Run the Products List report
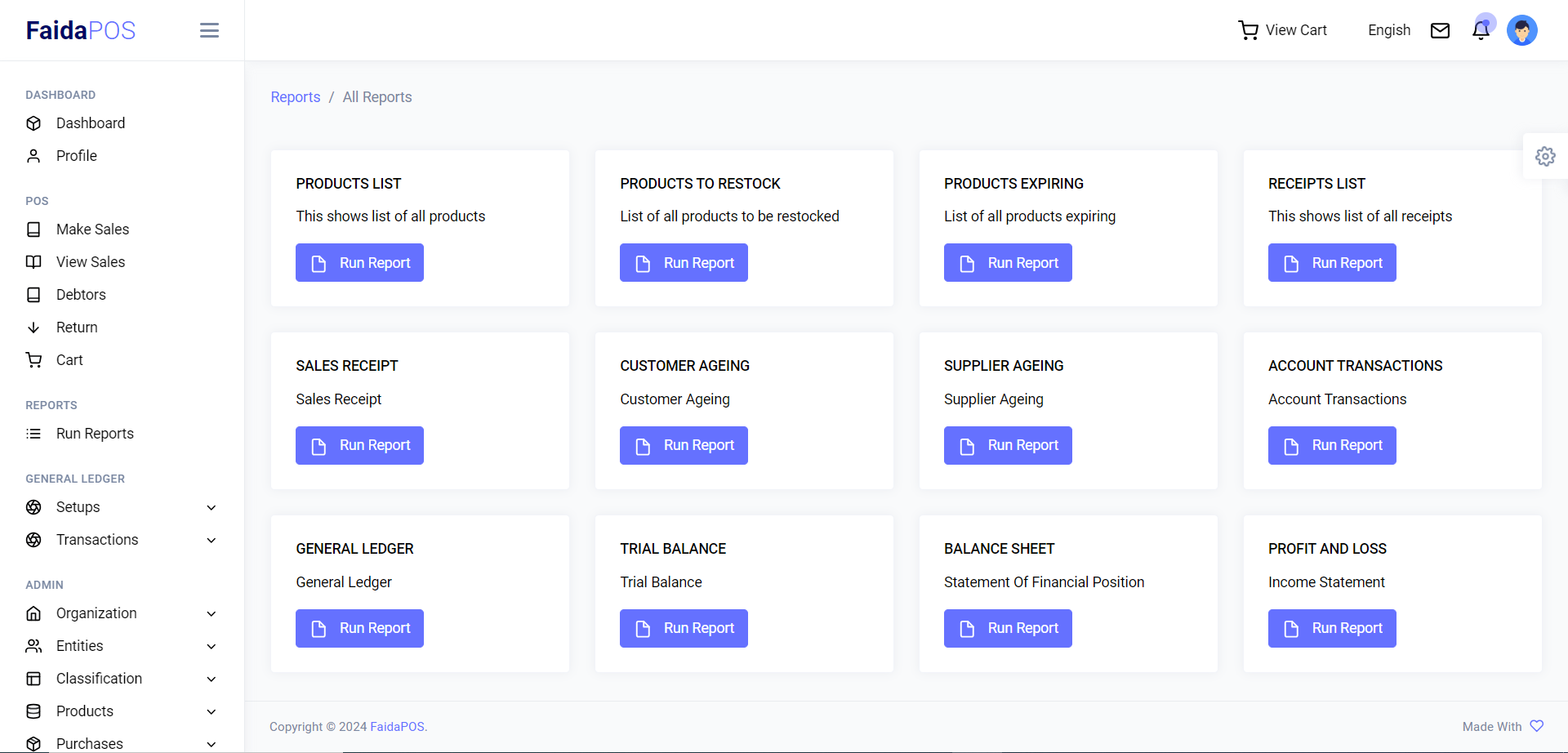The image size is (1568, 753). pos(359,263)
